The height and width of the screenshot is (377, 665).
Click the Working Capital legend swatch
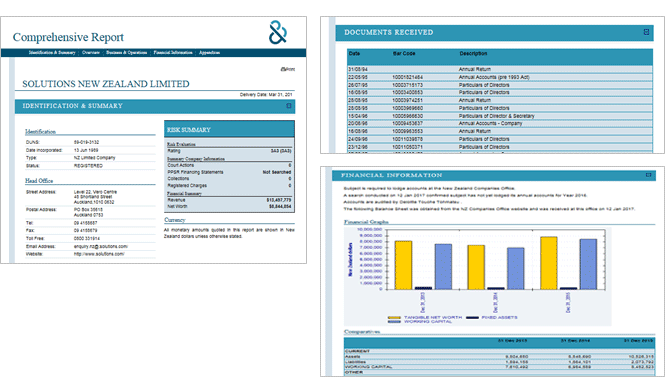(x=394, y=322)
